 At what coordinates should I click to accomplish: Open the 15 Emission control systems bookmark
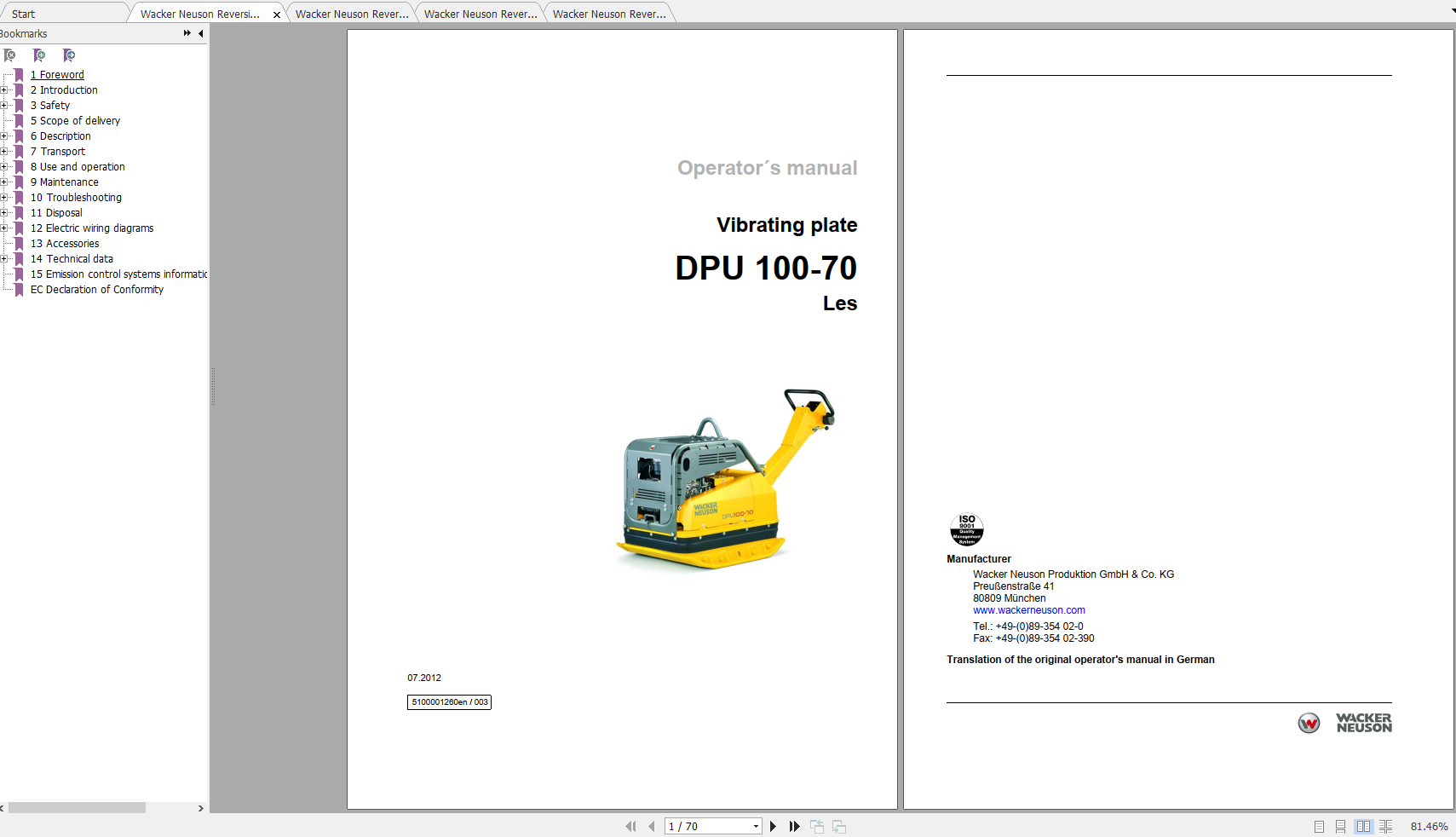click(118, 274)
